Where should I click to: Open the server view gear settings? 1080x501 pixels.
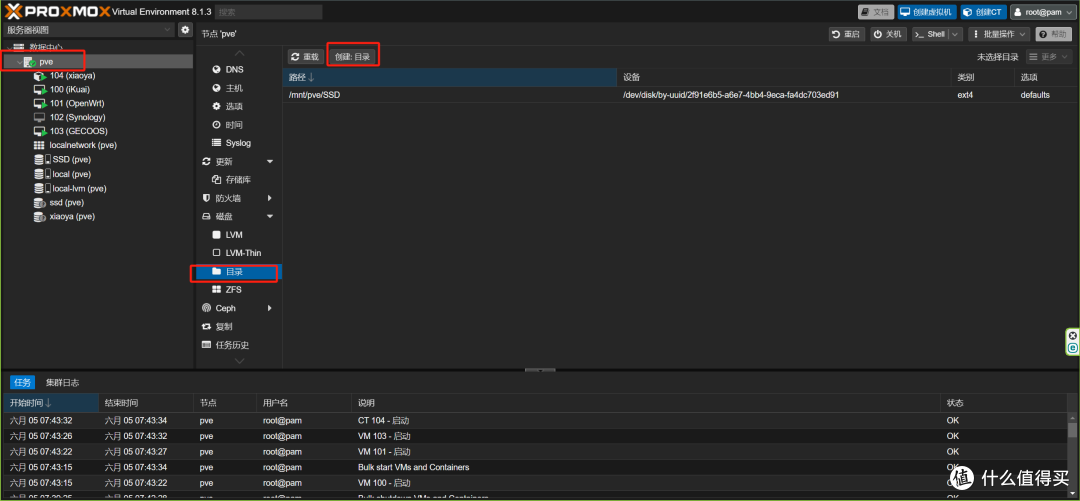coord(185,30)
